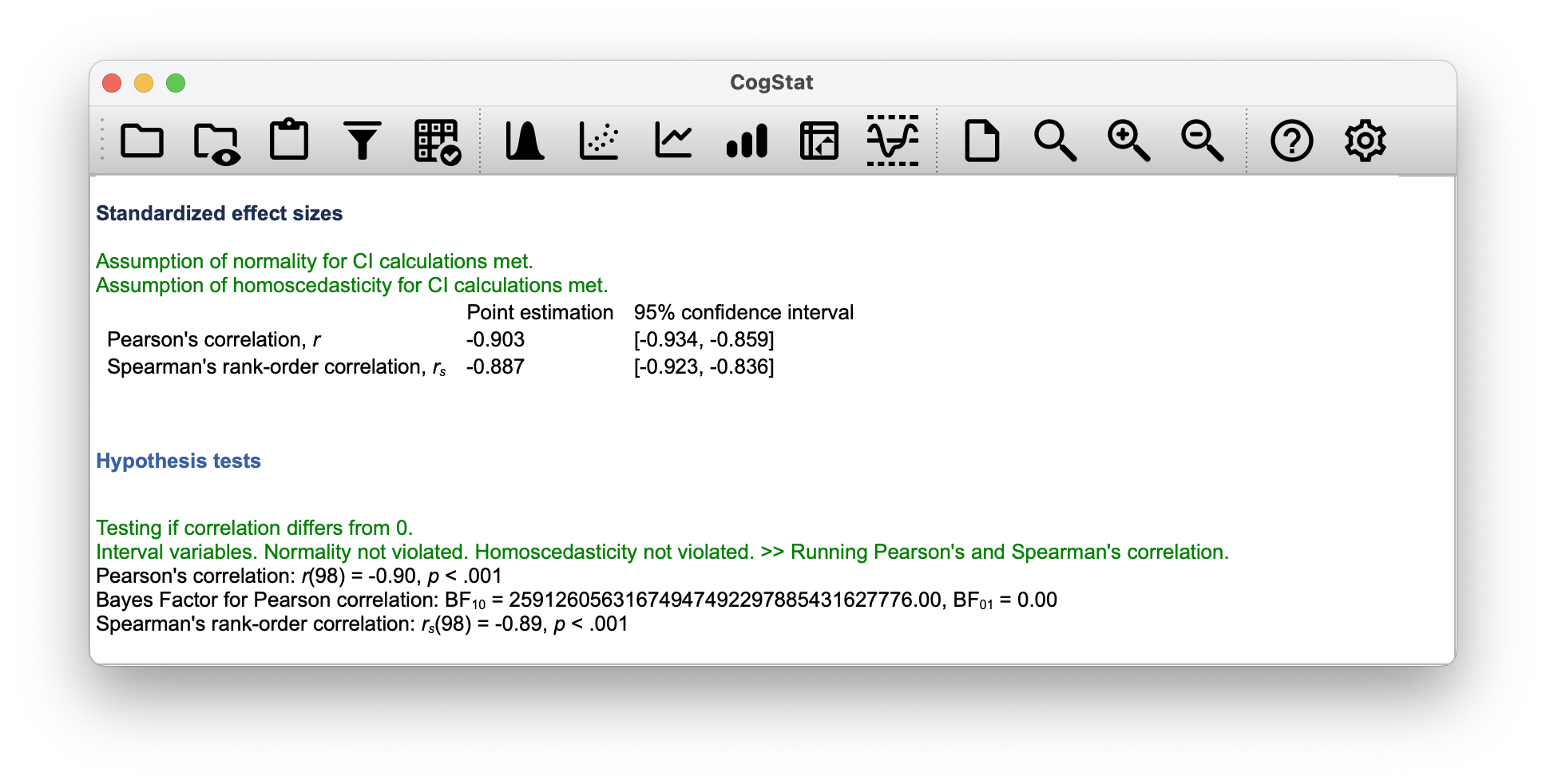
Task: Open the Pivot table icon
Action: [819, 141]
